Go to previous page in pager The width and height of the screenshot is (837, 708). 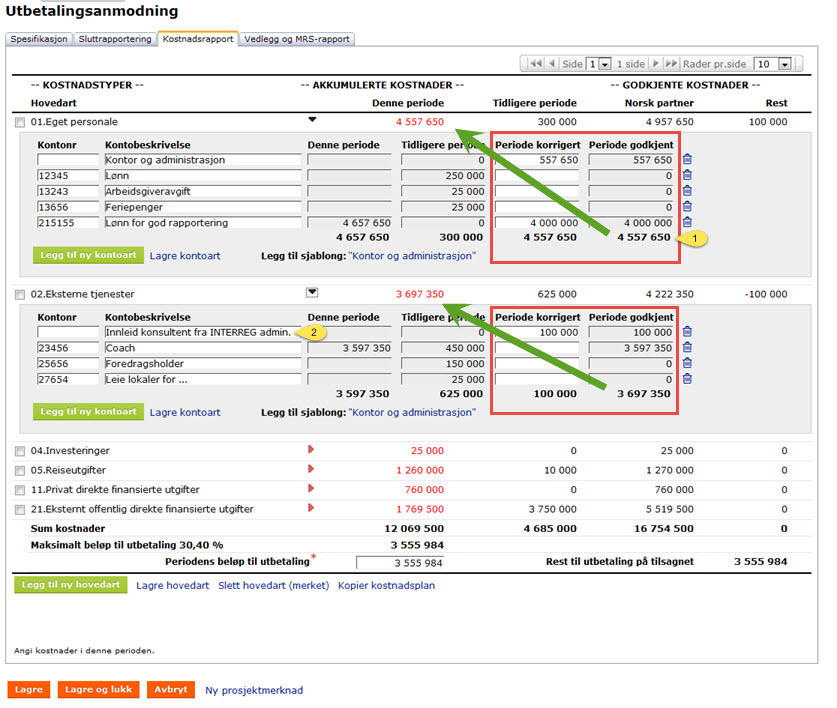552,64
